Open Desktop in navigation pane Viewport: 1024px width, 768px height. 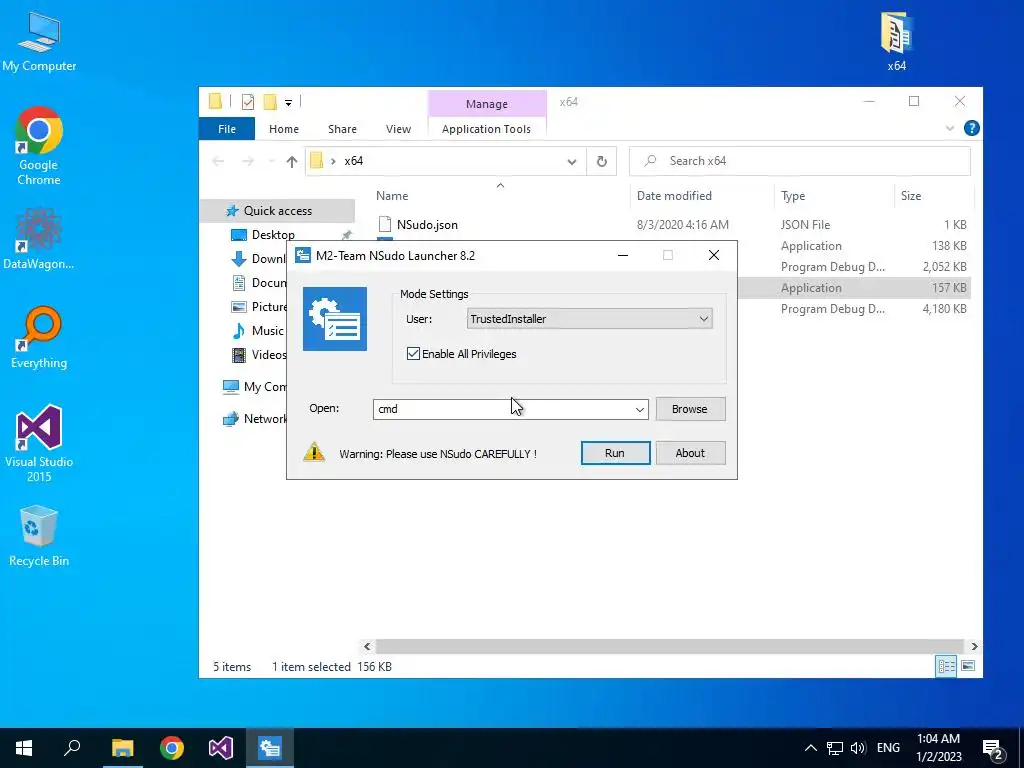(273, 234)
